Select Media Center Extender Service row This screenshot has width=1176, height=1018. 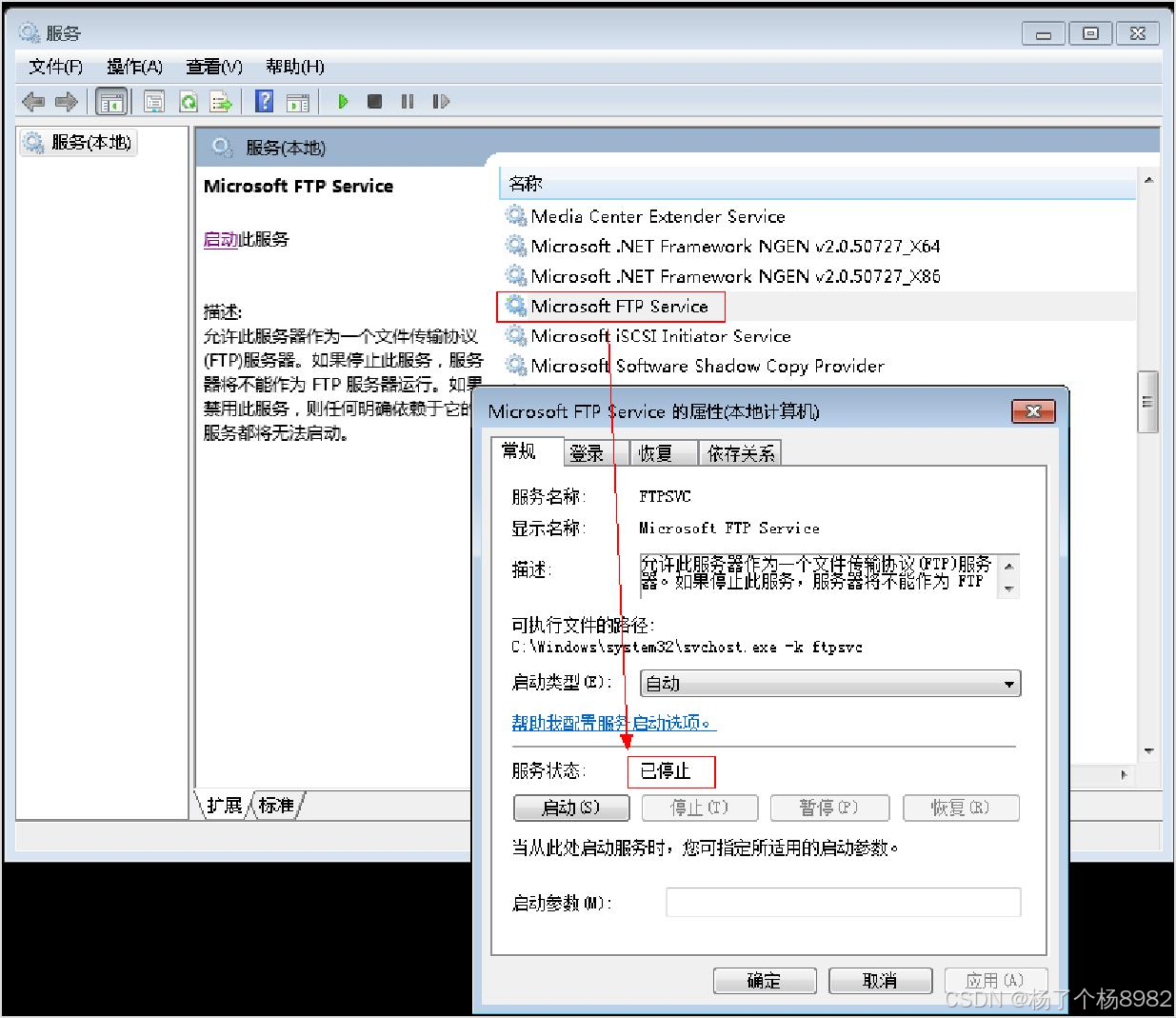[817, 216]
